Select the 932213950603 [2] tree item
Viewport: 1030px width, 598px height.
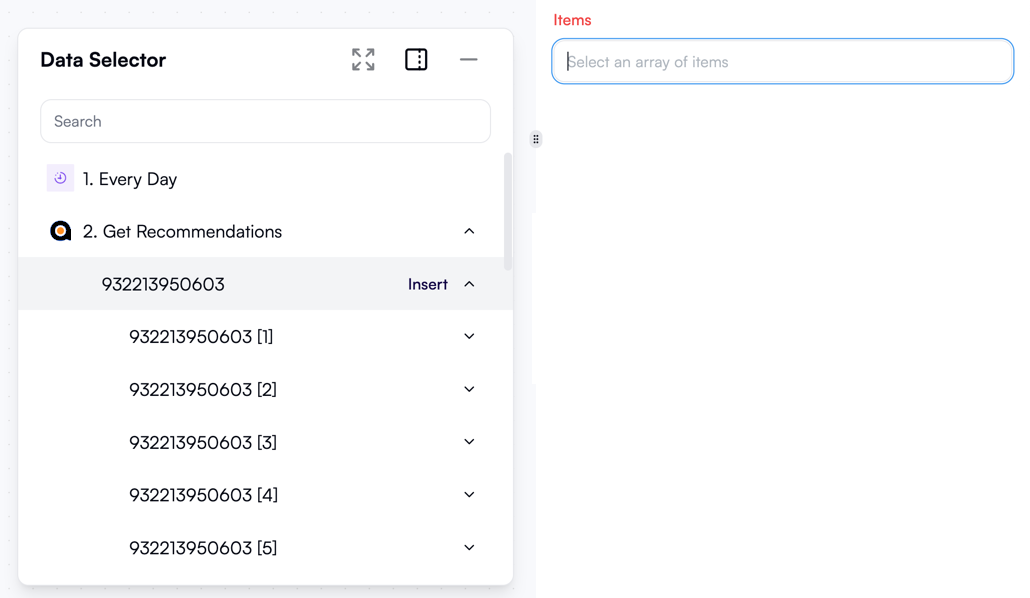(203, 389)
